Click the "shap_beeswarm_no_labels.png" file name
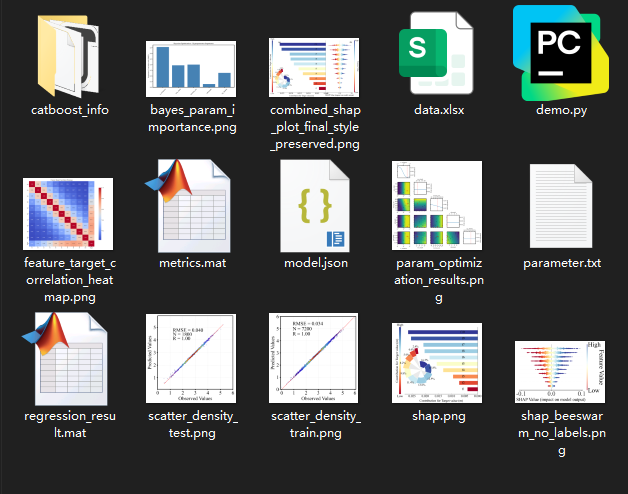Screen dimensions: 628x494 click(562, 433)
